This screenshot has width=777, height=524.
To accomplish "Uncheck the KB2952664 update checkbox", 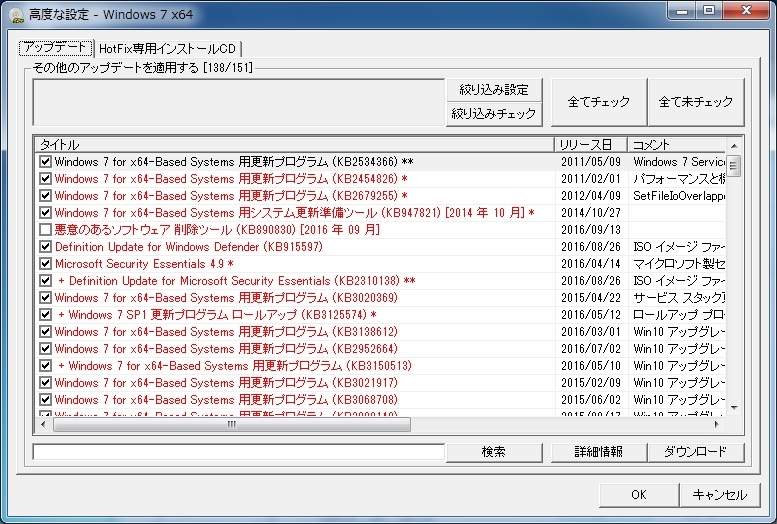I will (46, 349).
